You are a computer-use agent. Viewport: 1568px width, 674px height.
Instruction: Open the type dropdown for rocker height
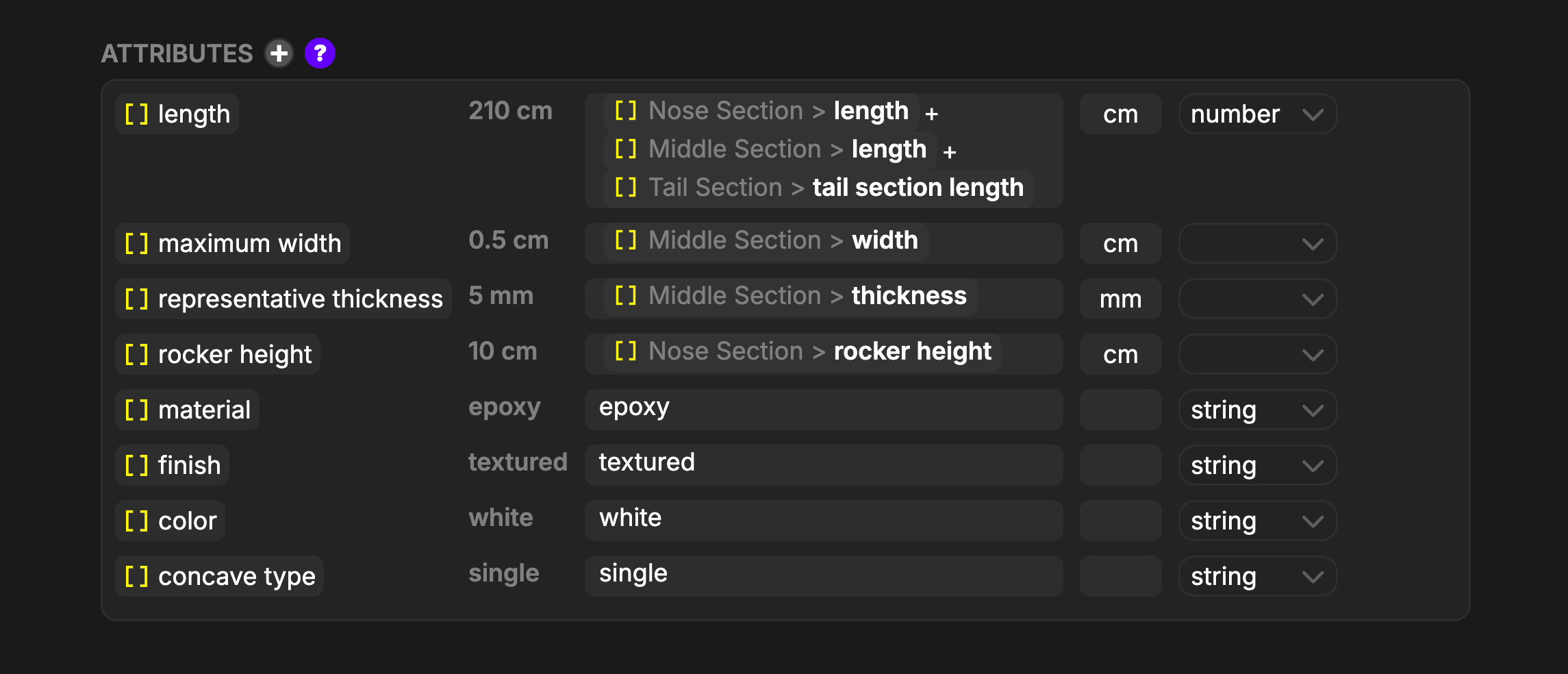tap(1257, 354)
